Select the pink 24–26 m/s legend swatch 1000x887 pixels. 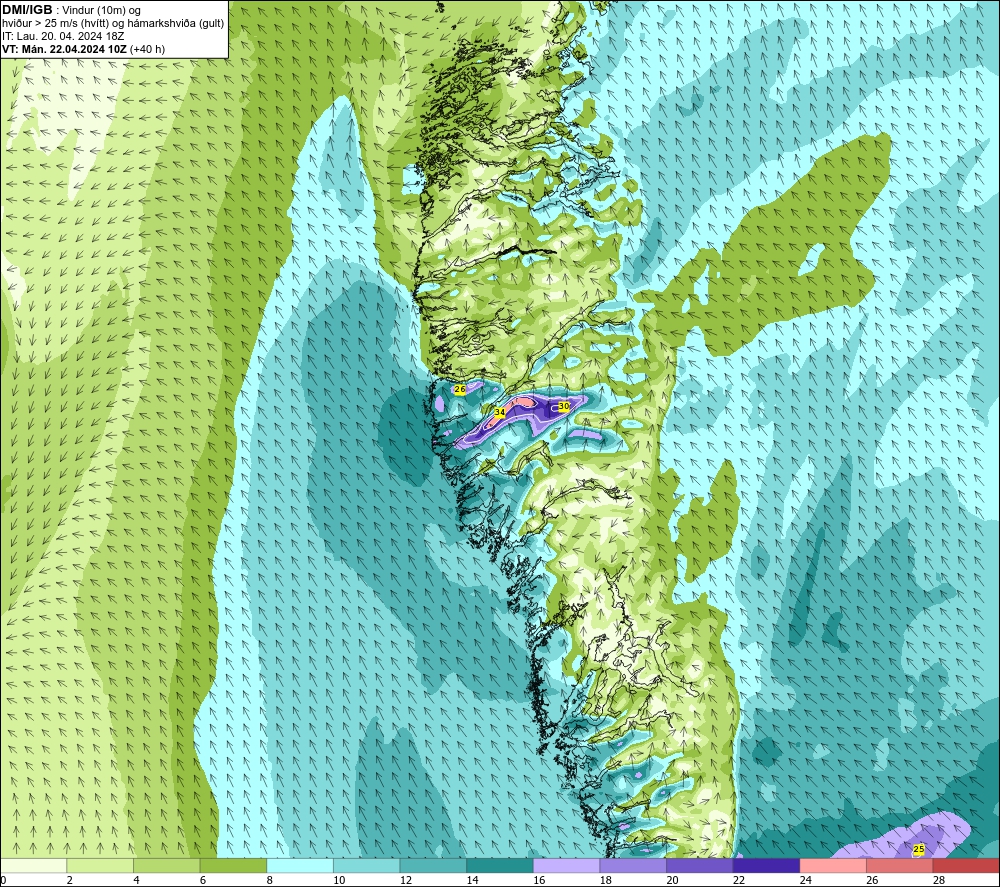click(x=833, y=865)
